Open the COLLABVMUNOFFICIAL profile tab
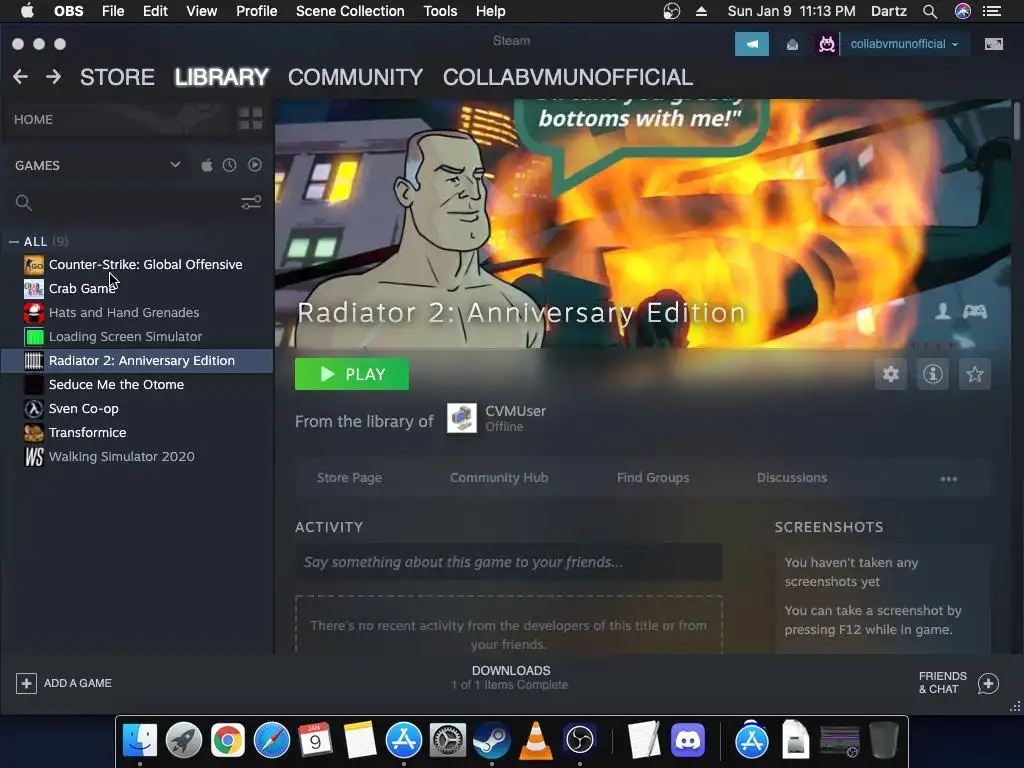This screenshot has height=768, width=1024. 568,77
